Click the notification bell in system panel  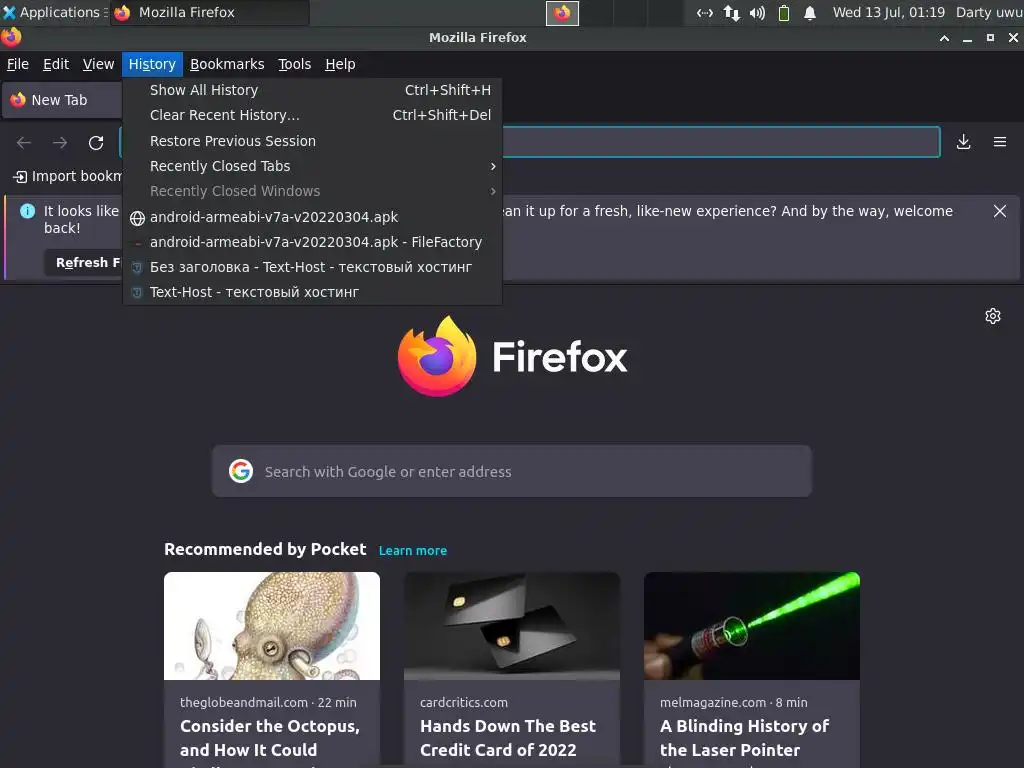click(810, 13)
